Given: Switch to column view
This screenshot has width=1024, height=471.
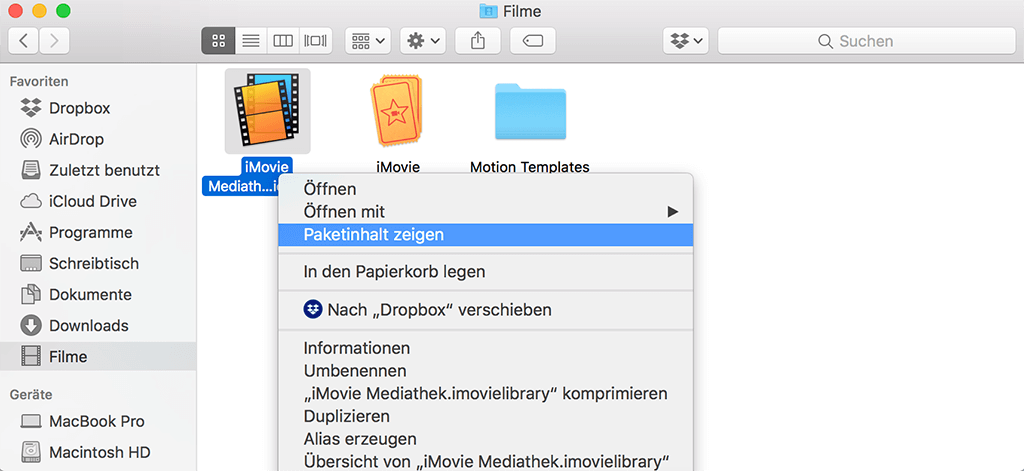Looking at the screenshot, I should tap(283, 41).
